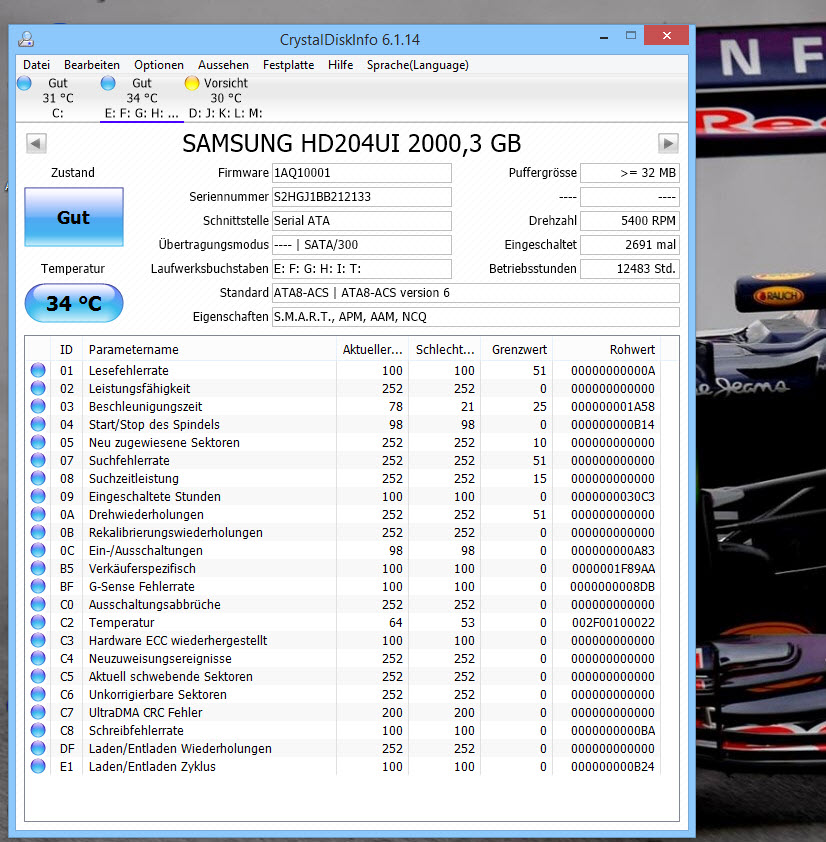The width and height of the screenshot is (826, 842).
Task: Open the Festplatte menu
Action: point(288,65)
